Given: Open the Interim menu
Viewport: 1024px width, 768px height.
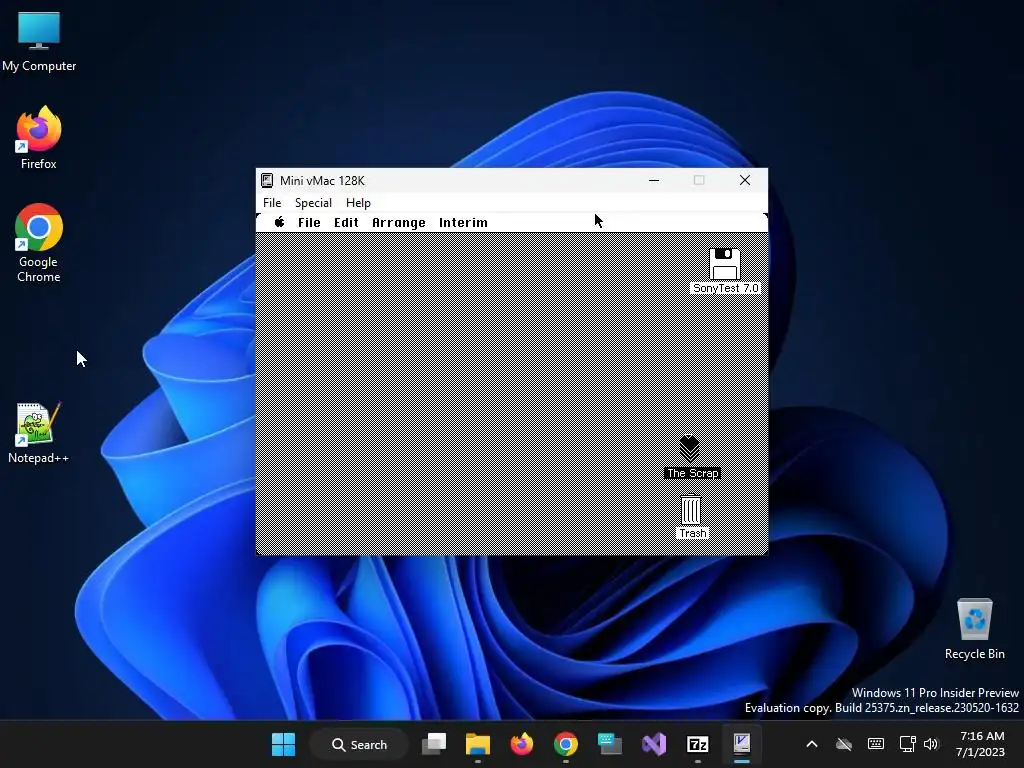Looking at the screenshot, I should [463, 223].
